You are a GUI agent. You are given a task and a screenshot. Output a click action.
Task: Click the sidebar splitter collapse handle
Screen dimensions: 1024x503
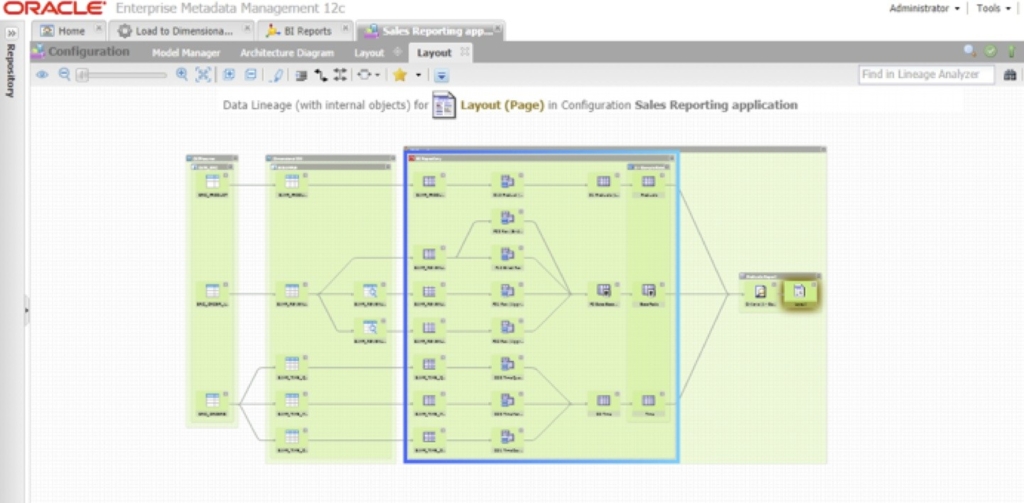(x=27, y=310)
